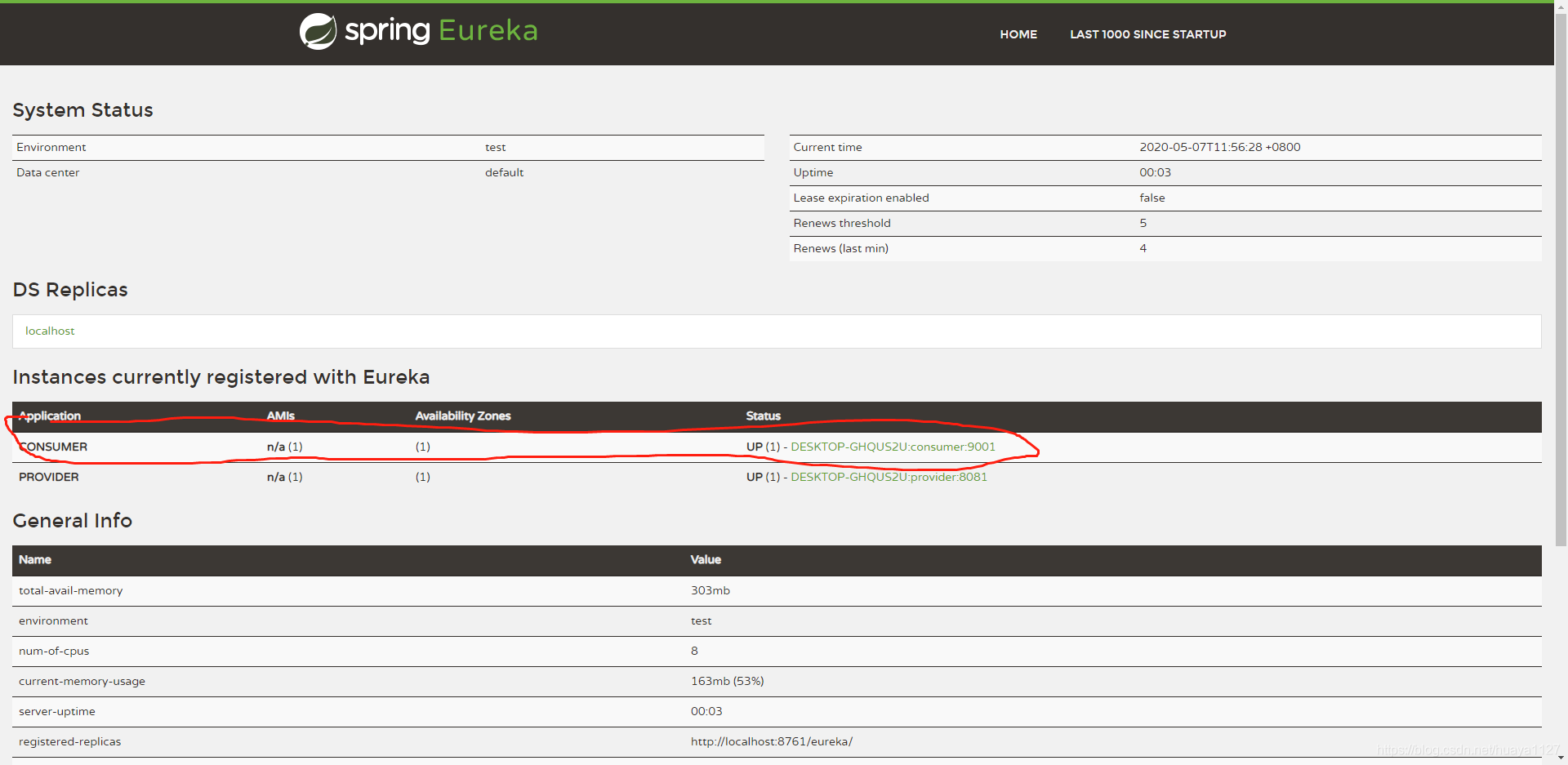Select Instances currently registered with Eureka heading
The height and width of the screenshot is (765, 1568).
(221, 377)
